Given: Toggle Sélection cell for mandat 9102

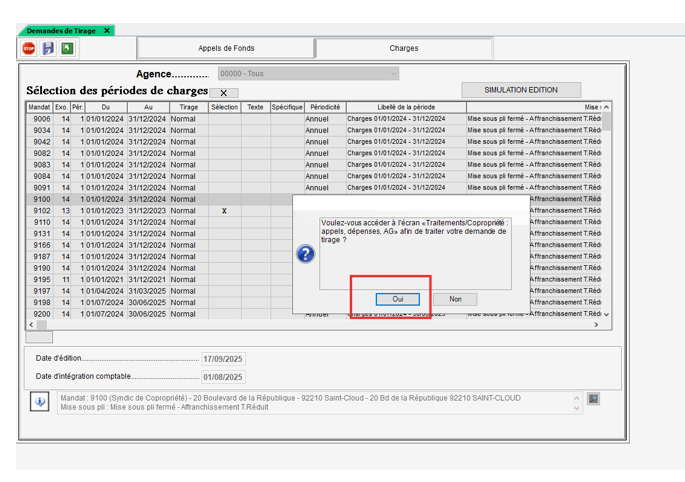Looking at the screenshot, I should (x=224, y=211).
